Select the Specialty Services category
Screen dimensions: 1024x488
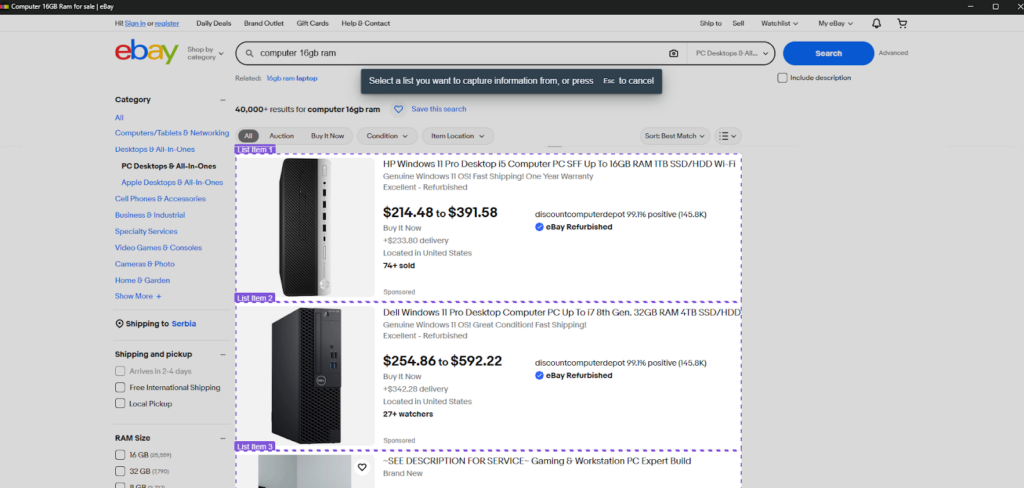pos(146,231)
